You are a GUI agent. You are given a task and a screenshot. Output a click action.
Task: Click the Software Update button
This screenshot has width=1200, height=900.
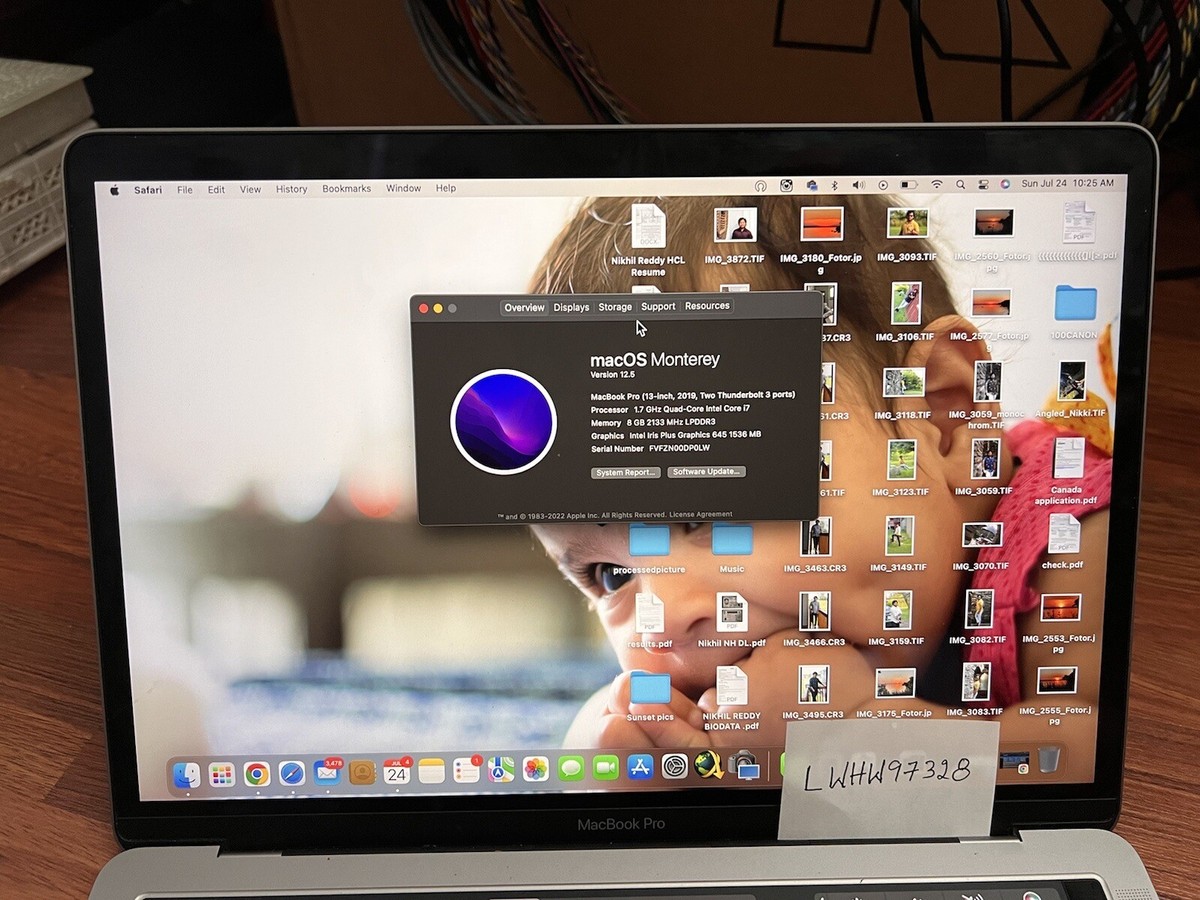[707, 471]
